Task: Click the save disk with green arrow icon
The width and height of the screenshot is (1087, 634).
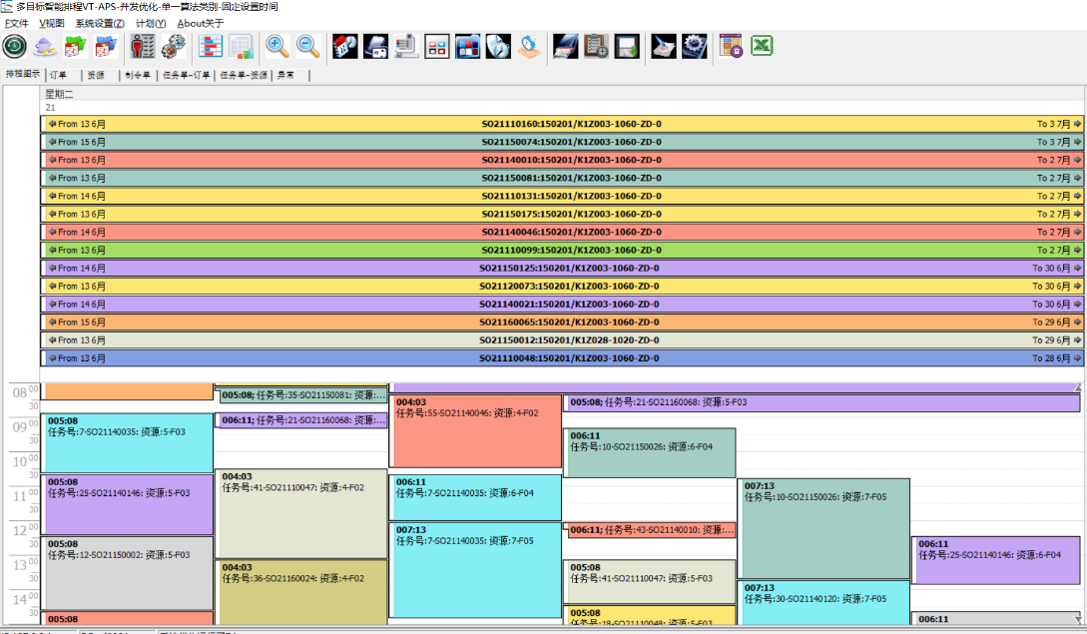Action: 627,46
